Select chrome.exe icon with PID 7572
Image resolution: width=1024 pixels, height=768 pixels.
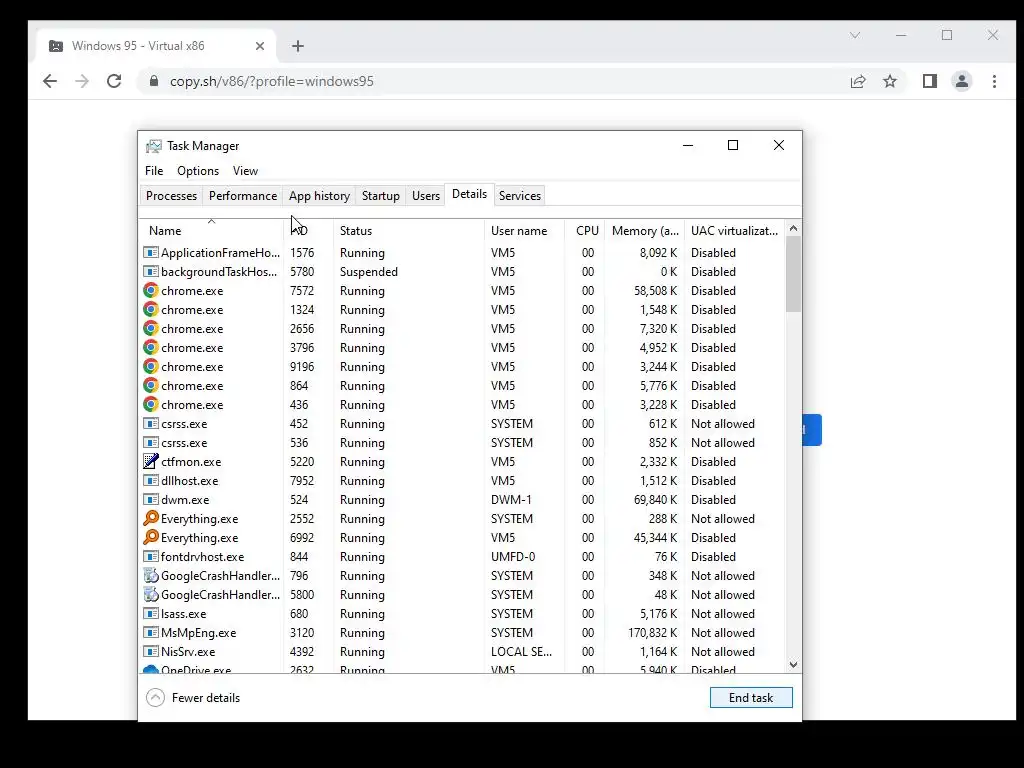[151, 291]
